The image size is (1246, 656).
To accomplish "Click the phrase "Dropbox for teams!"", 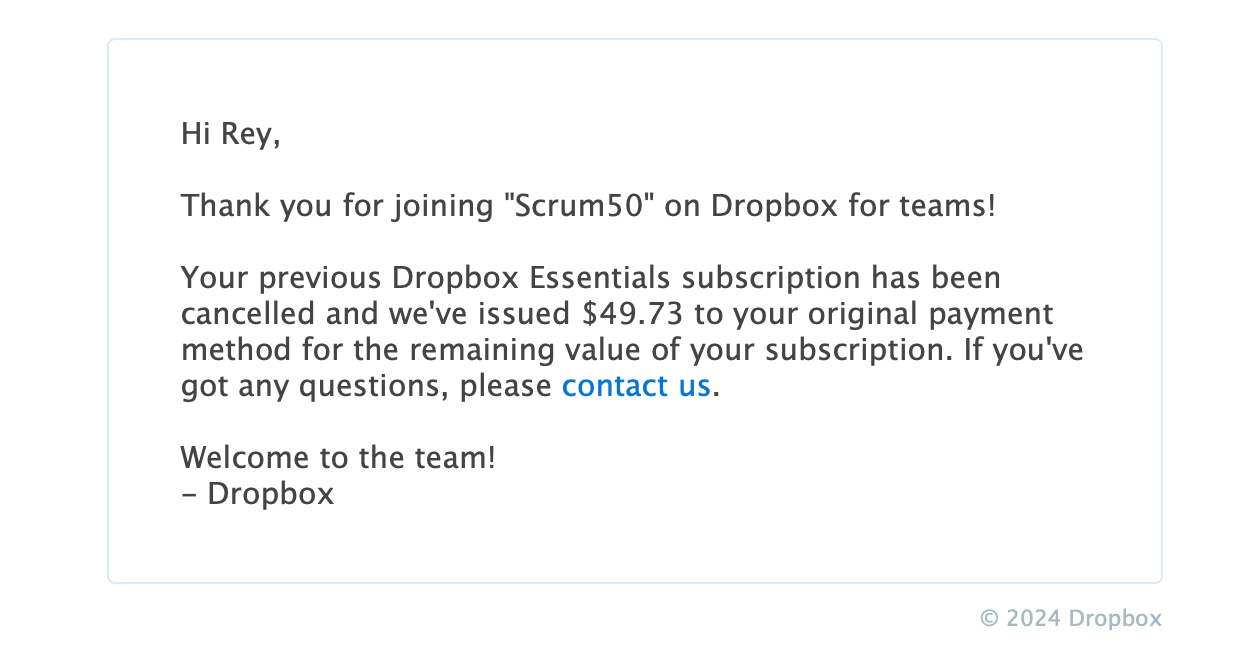I will (x=853, y=207).
